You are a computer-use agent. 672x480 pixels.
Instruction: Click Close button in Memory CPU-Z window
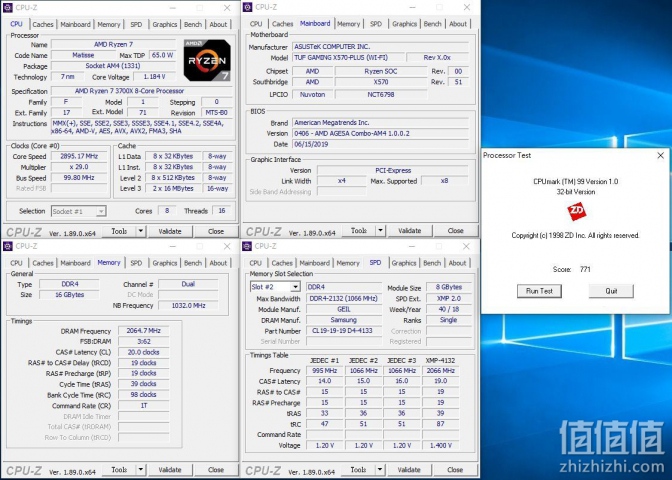216,470
